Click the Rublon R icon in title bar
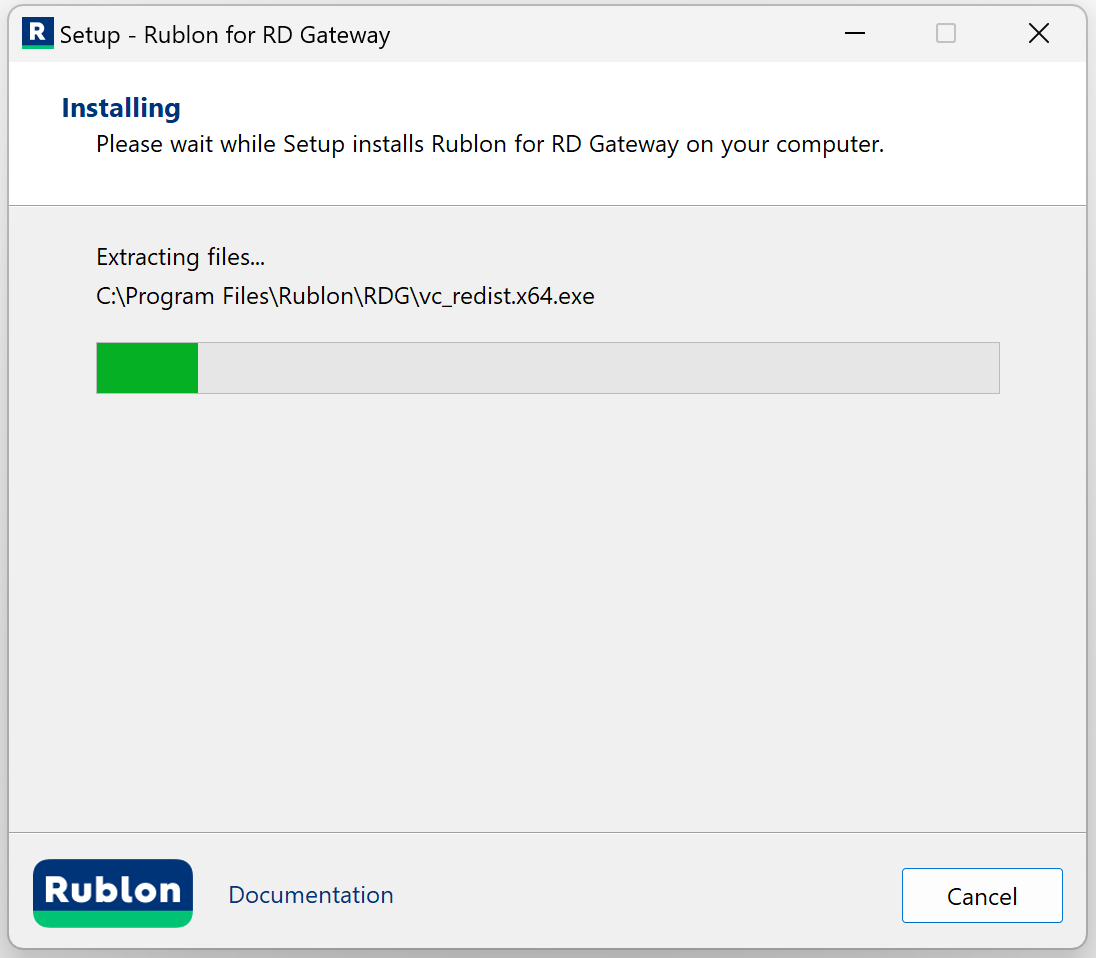 [37, 34]
